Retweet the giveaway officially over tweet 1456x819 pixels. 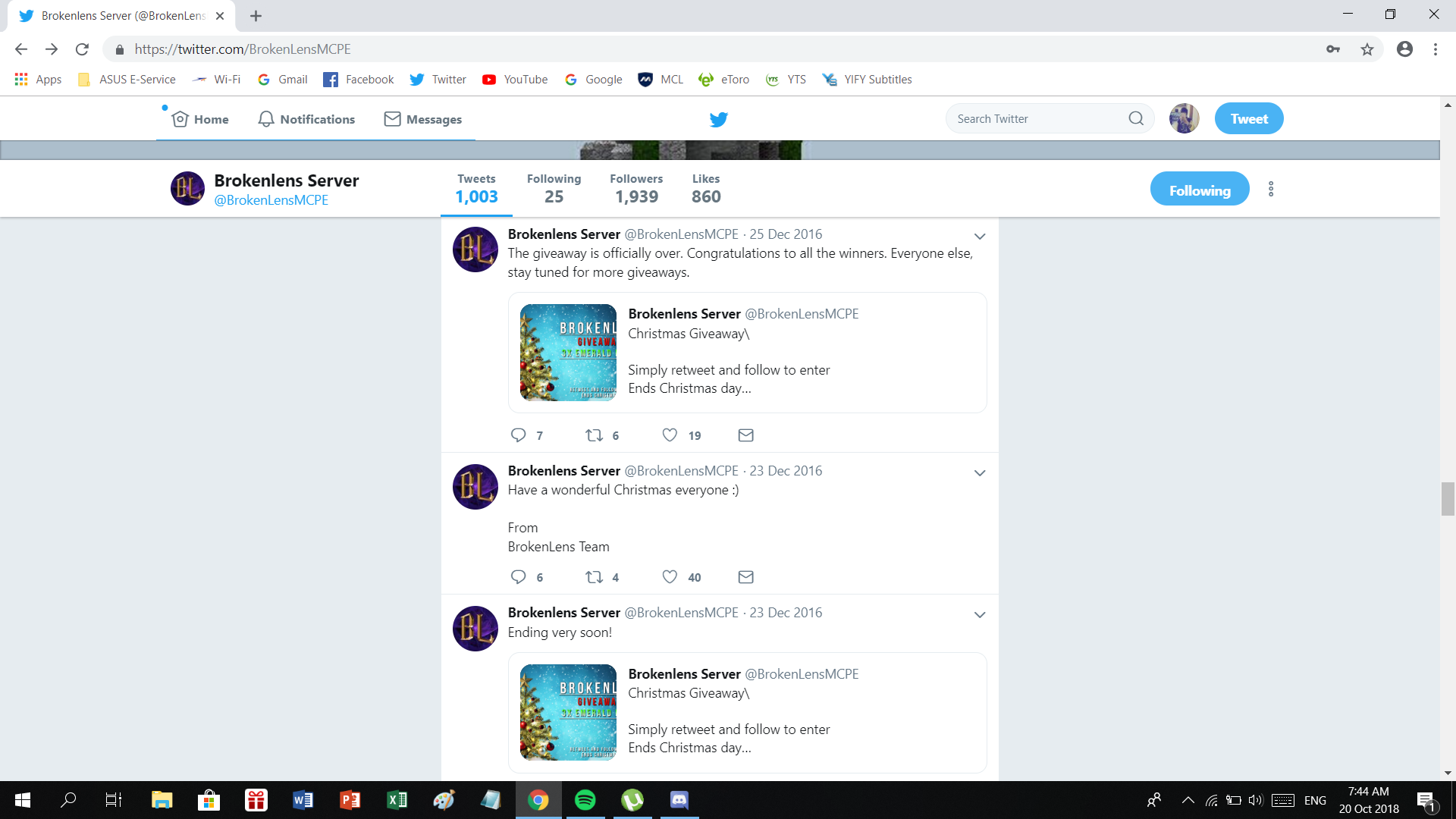coord(594,435)
